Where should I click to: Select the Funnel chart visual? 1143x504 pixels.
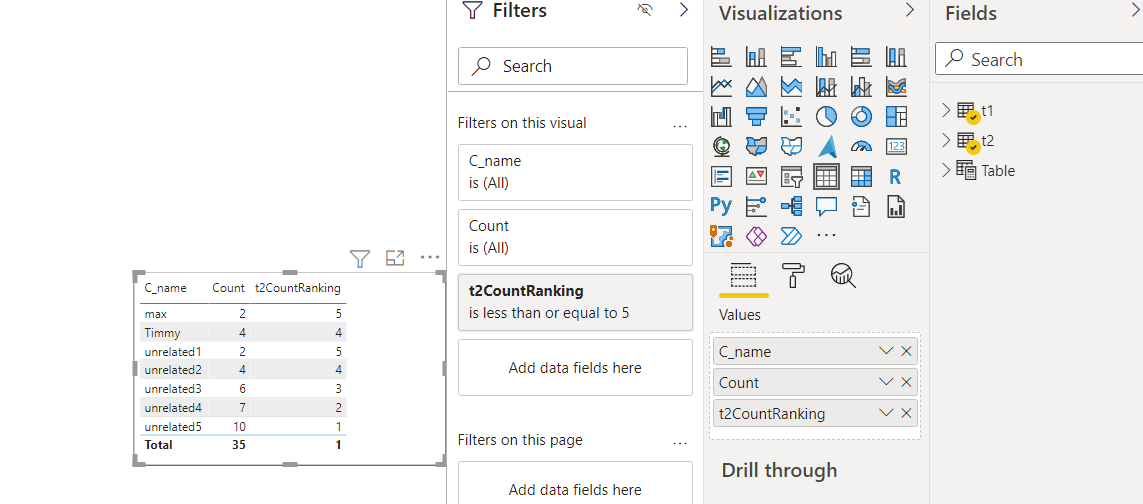pos(756,116)
